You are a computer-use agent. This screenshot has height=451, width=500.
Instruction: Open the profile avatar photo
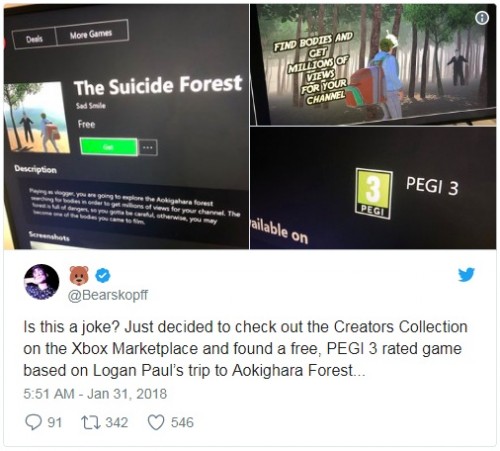[x=42, y=282]
